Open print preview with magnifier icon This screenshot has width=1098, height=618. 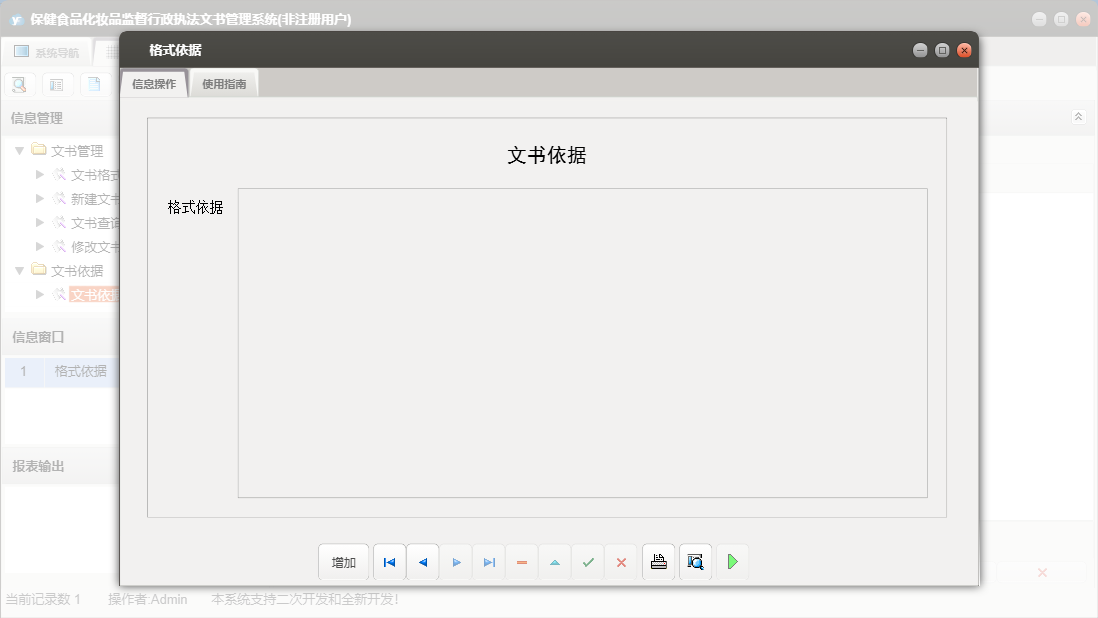(x=695, y=562)
